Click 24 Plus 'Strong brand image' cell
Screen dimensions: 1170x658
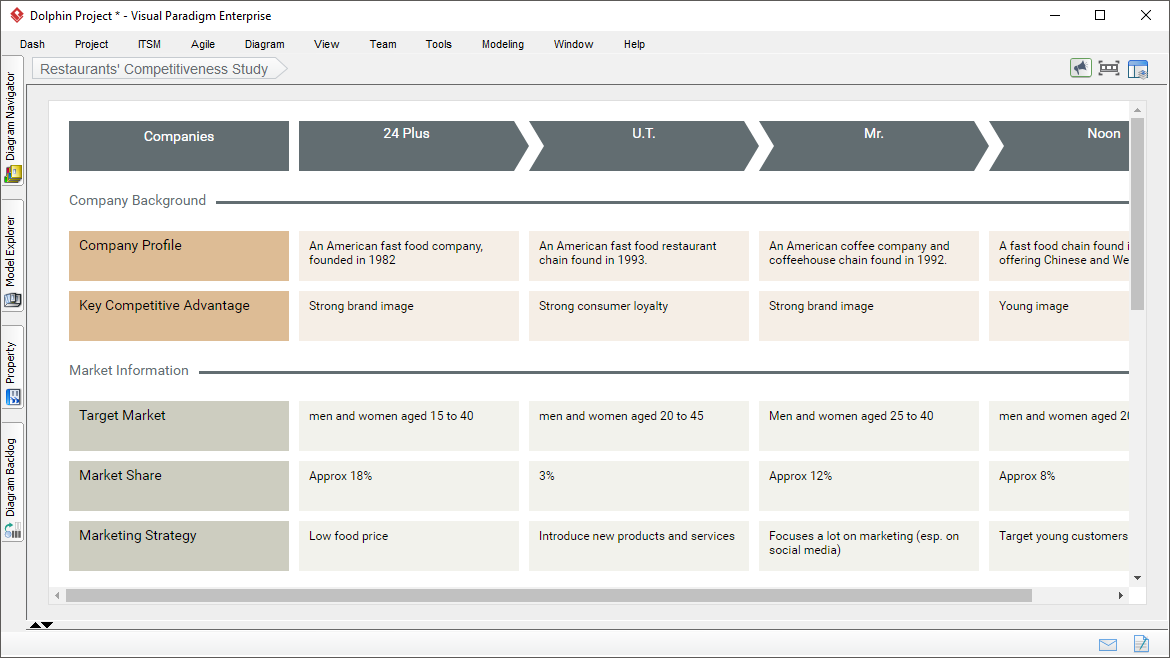pyautogui.click(x=409, y=316)
